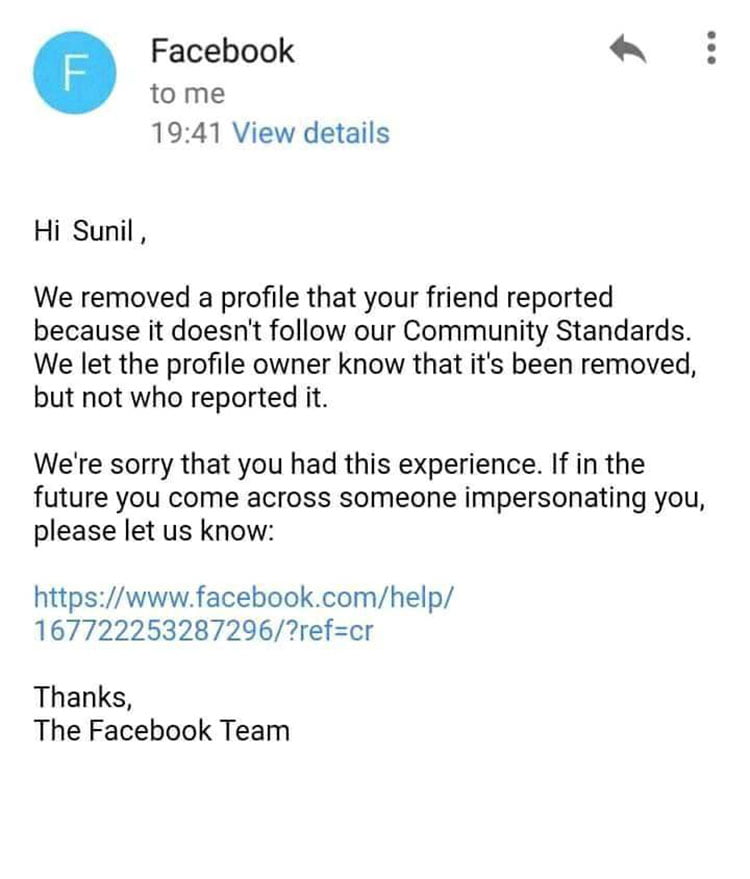This screenshot has height=879, width=750.
Task: Click the 19:41 timestamp
Action: click(187, 133)
